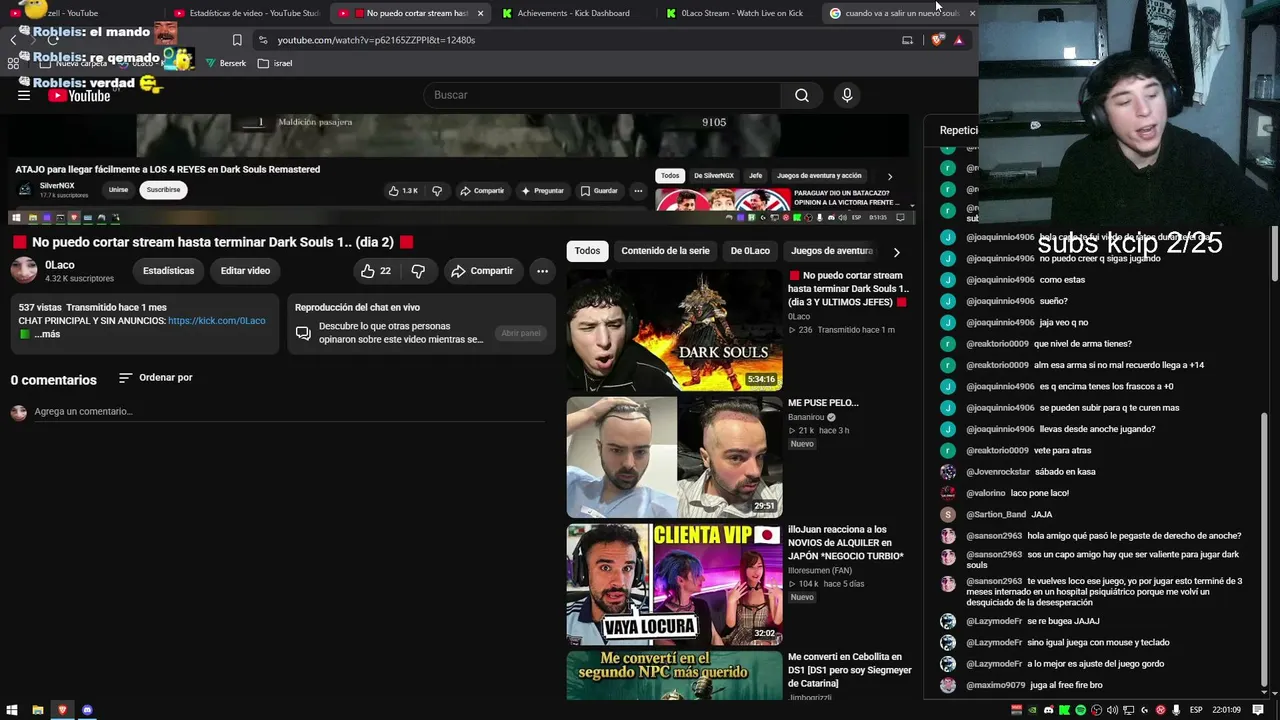
Task: Open File Explorer from the taskbar
Action: point(38,710)
